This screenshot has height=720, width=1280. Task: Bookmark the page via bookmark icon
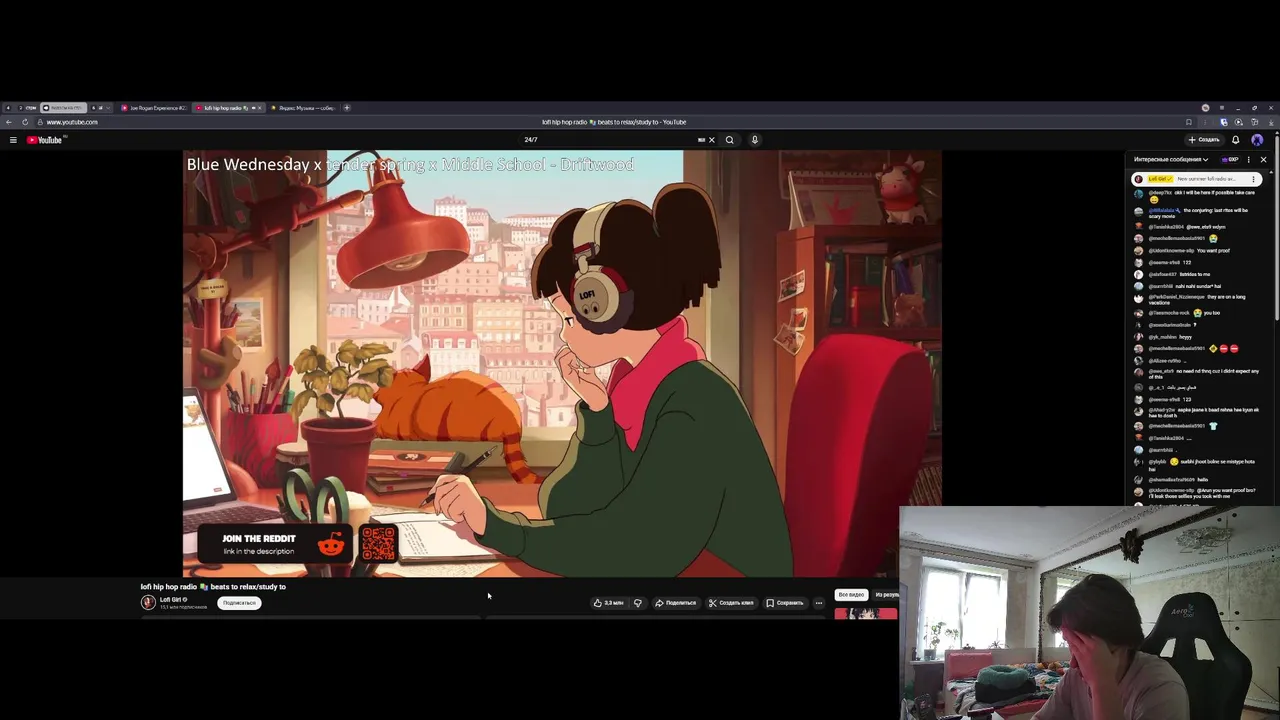pos(1188,122)
